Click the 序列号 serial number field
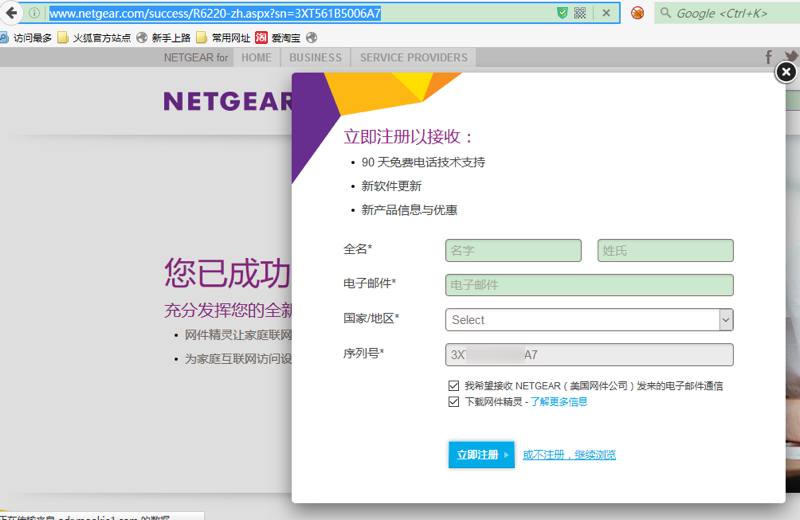800x520 pixels. tap(589, 355)
